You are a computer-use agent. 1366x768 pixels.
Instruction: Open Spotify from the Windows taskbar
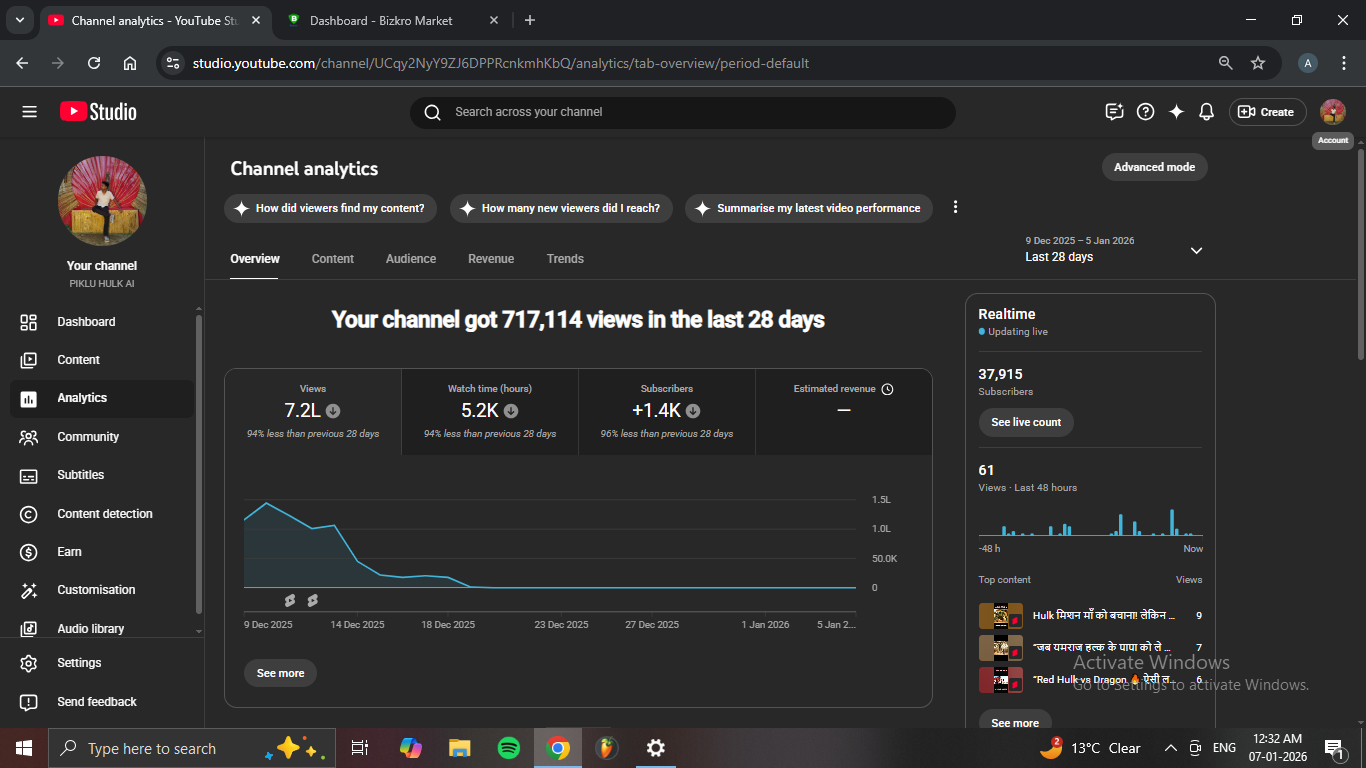508,748
